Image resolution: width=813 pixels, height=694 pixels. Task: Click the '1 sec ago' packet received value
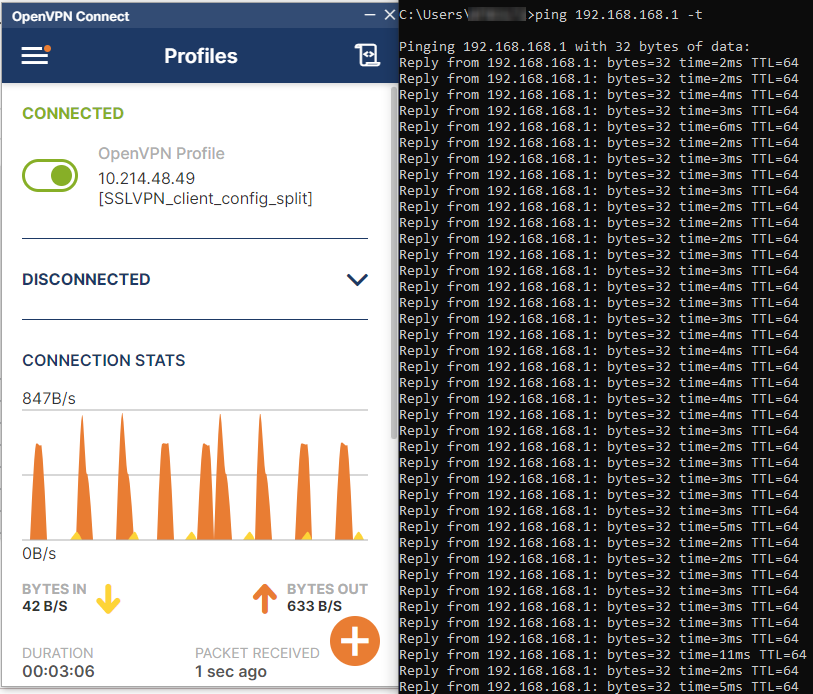click(x=231, y=672)
